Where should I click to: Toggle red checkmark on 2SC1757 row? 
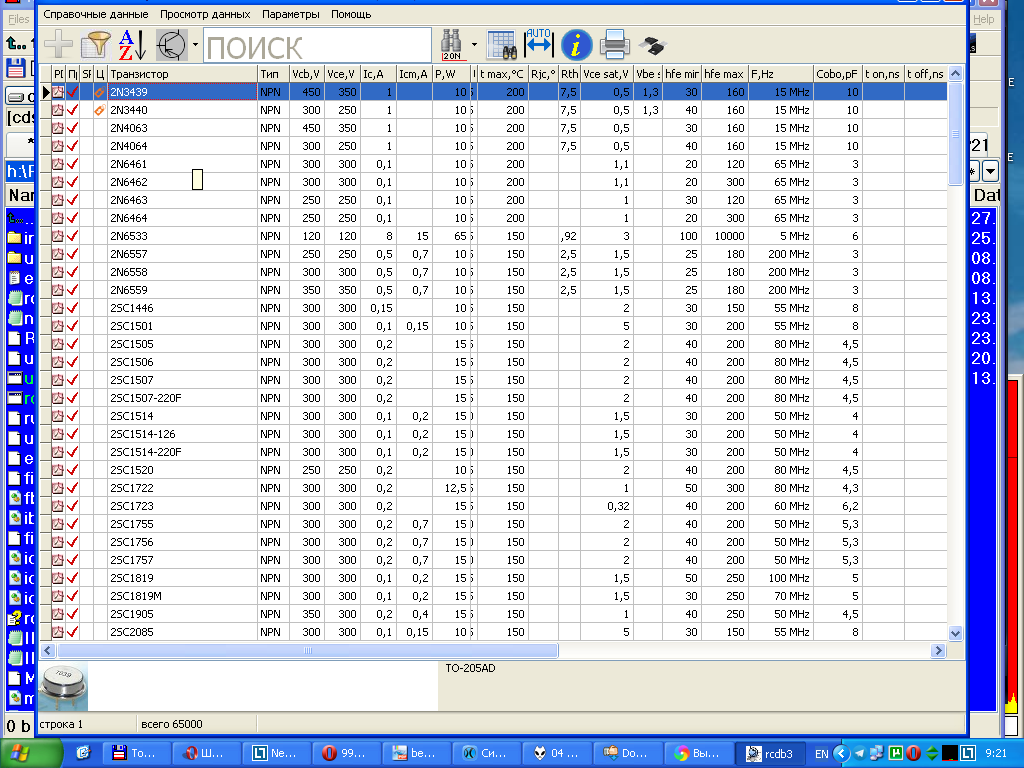72,560
